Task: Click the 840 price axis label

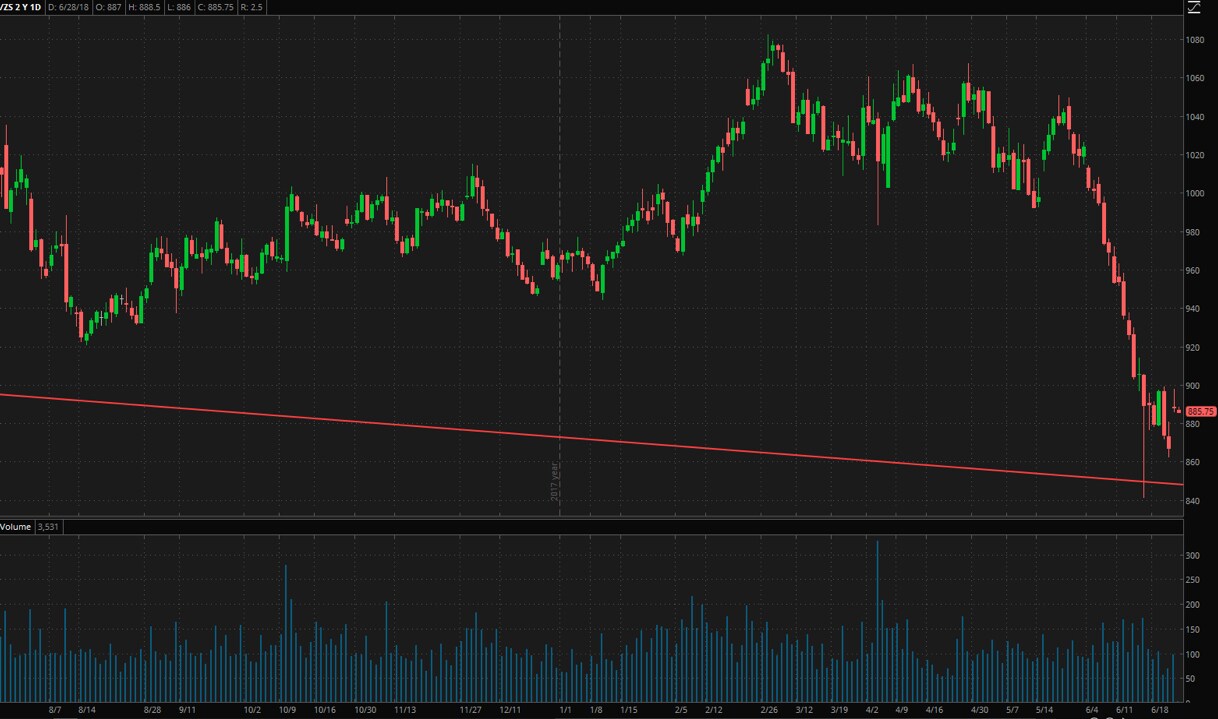Action: [1195, 501]
